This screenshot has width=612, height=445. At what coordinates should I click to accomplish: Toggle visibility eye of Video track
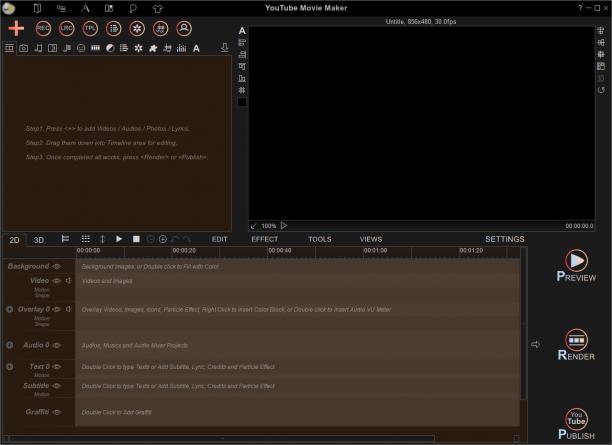point(57,281)
